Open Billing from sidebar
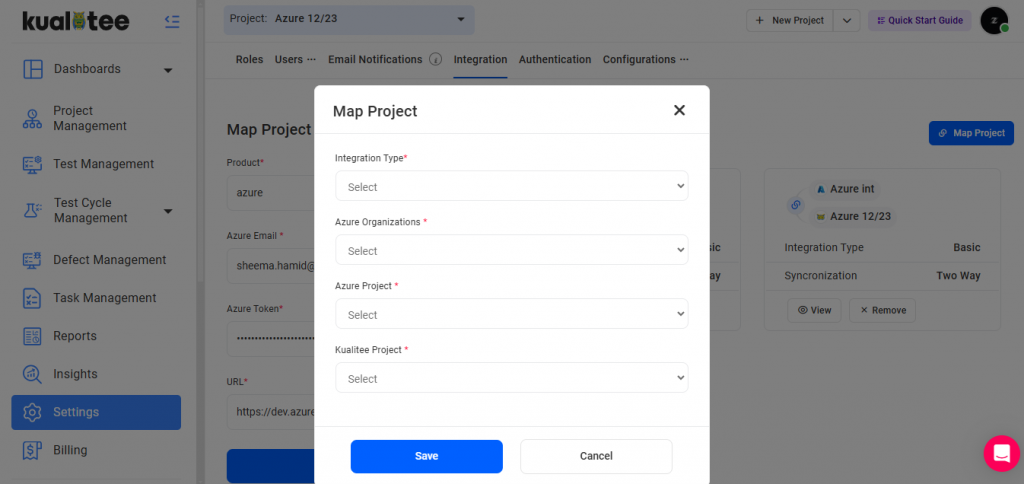This screenshot has width=1024, height=484. 70,450
